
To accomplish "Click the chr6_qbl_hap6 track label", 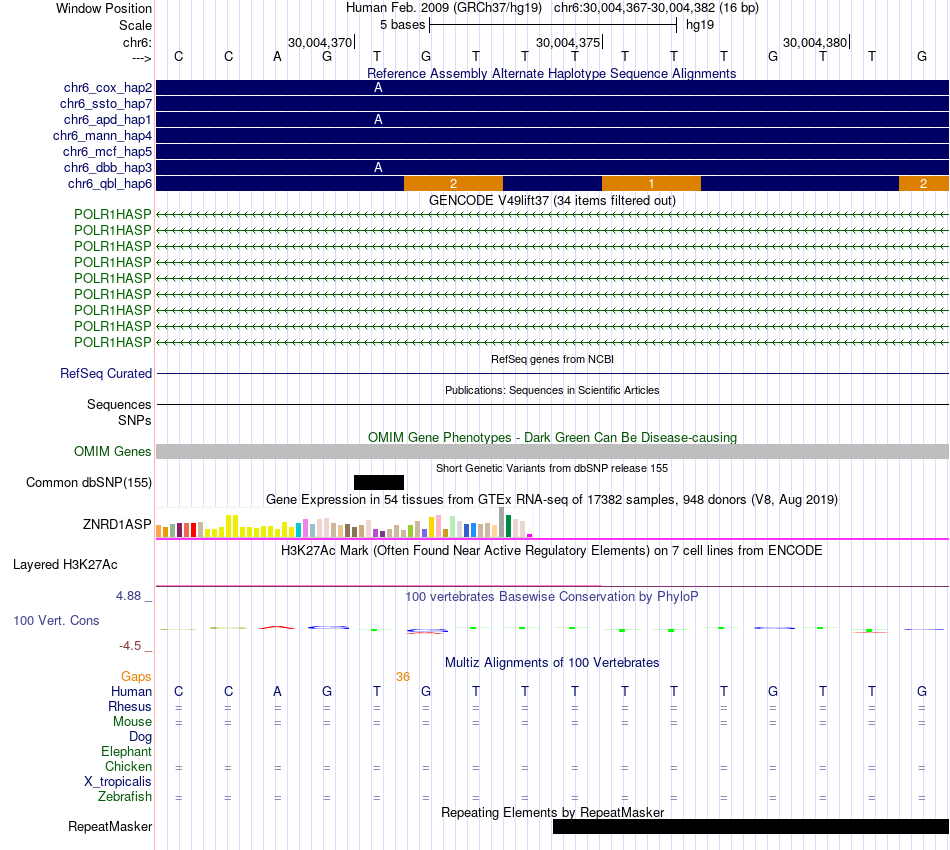I will point(110,184).
